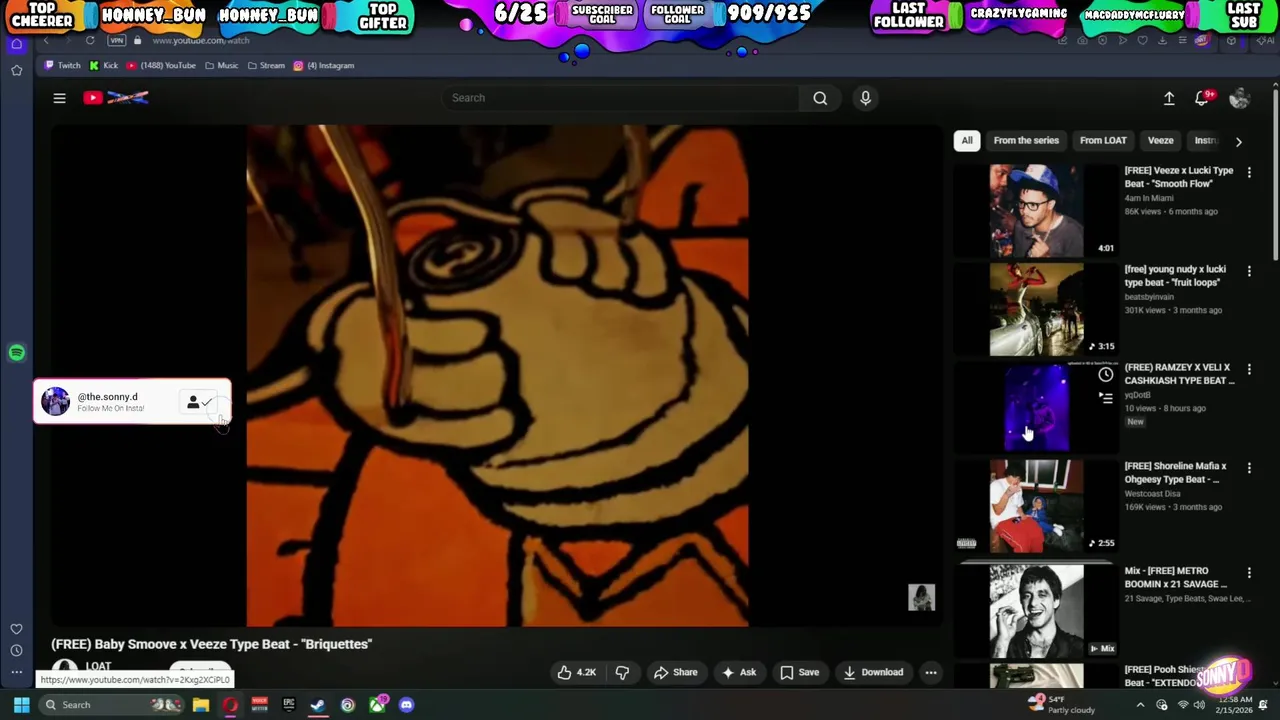Image resolution: width=1280 pixels, height=720 pixels.
Task: Open options for fruit loops video
Action: (x=1249, y=271)
